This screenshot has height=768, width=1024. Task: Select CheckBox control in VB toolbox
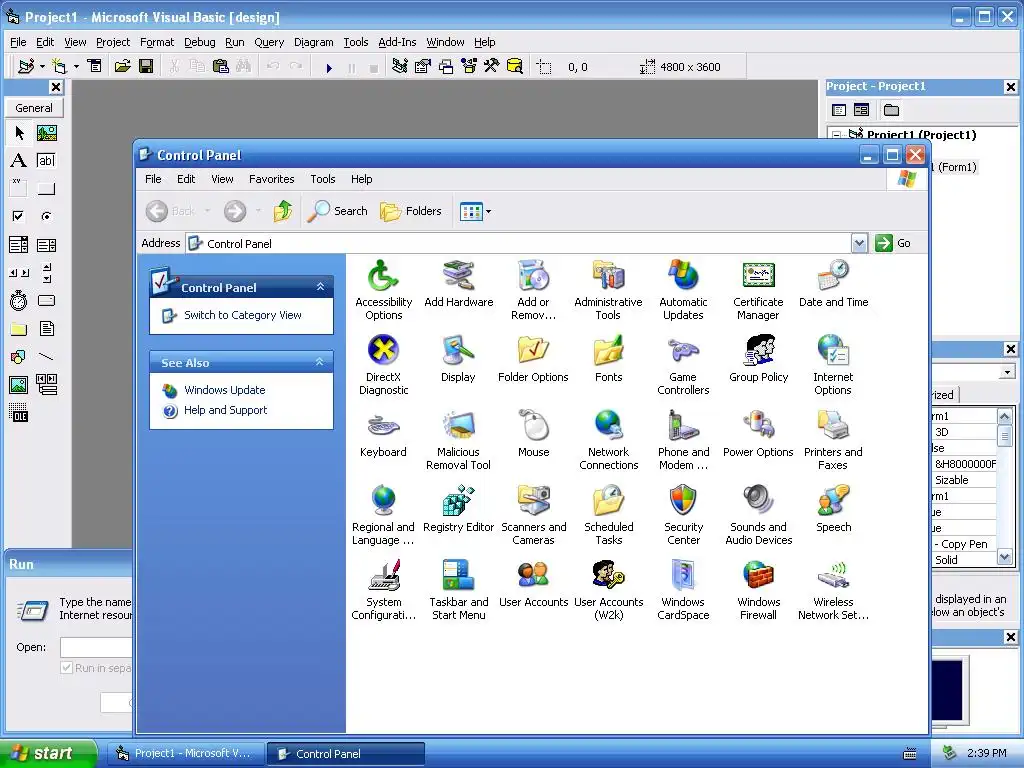coord(18,216)
